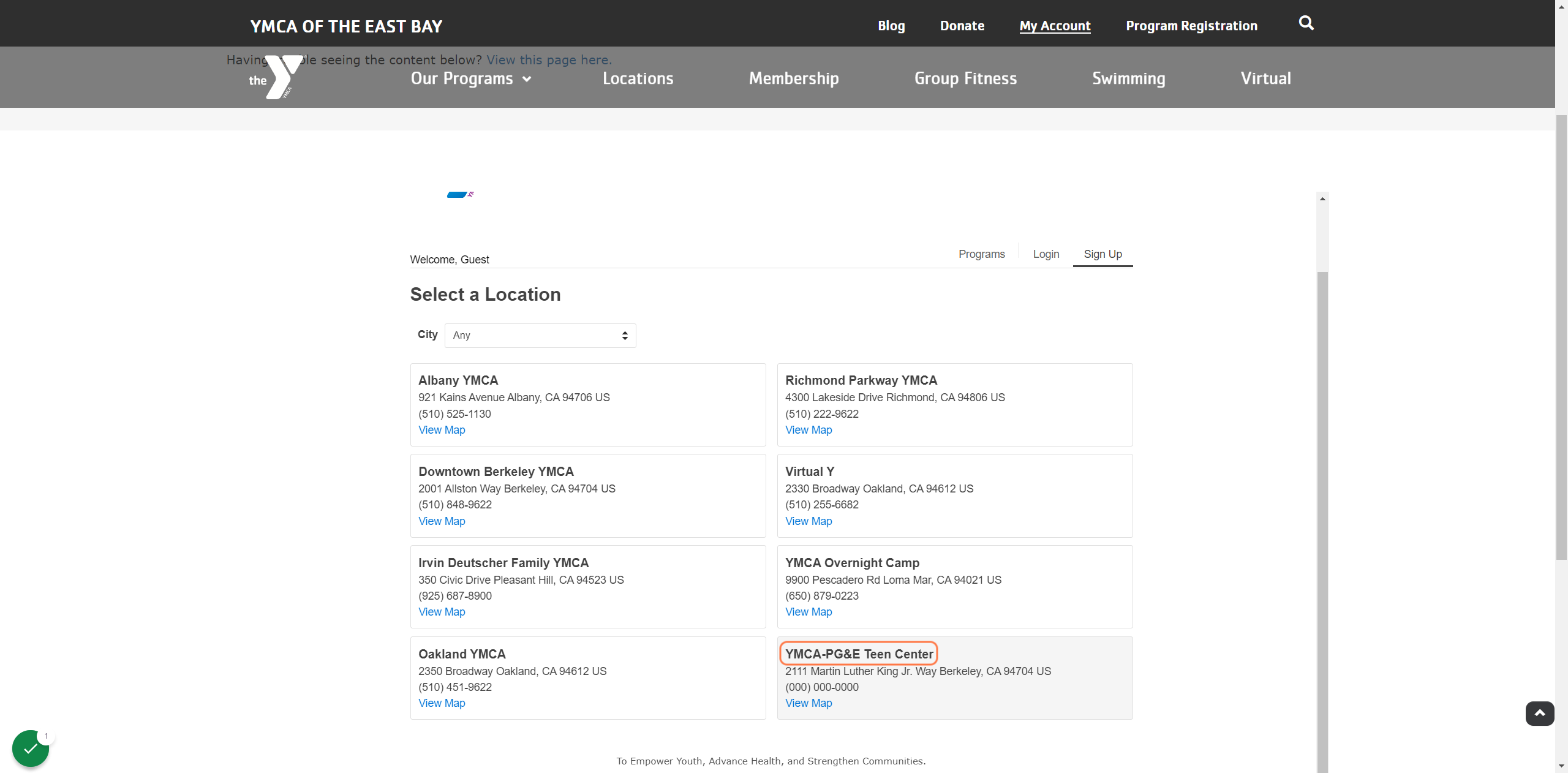The width and height of the screenshot is (1568, 773).
Task: Select Swimming in navigation
Action: pos(1128,78)
